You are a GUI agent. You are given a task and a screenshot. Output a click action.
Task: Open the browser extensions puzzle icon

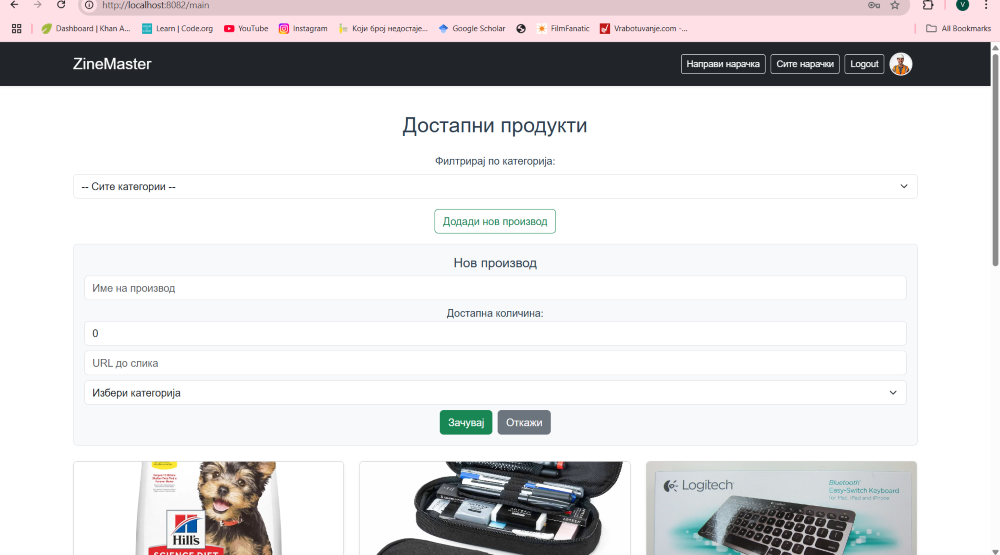(x=928, y=5)
